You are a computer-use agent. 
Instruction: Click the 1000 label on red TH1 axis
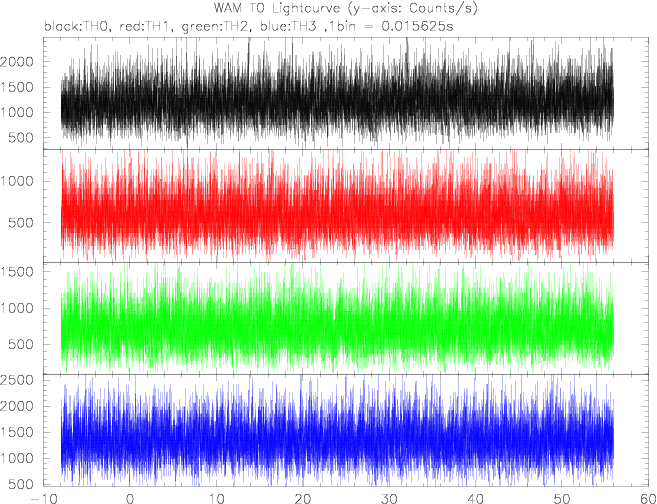pyautogui.click(x=17, y=181)
